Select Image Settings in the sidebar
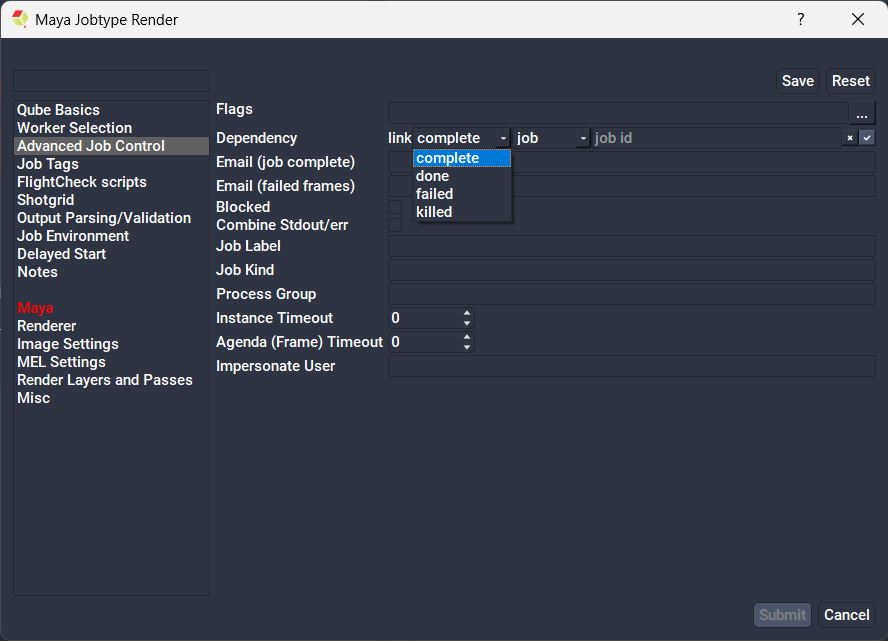This screenshot has height=641, width=888. point(68,344)
